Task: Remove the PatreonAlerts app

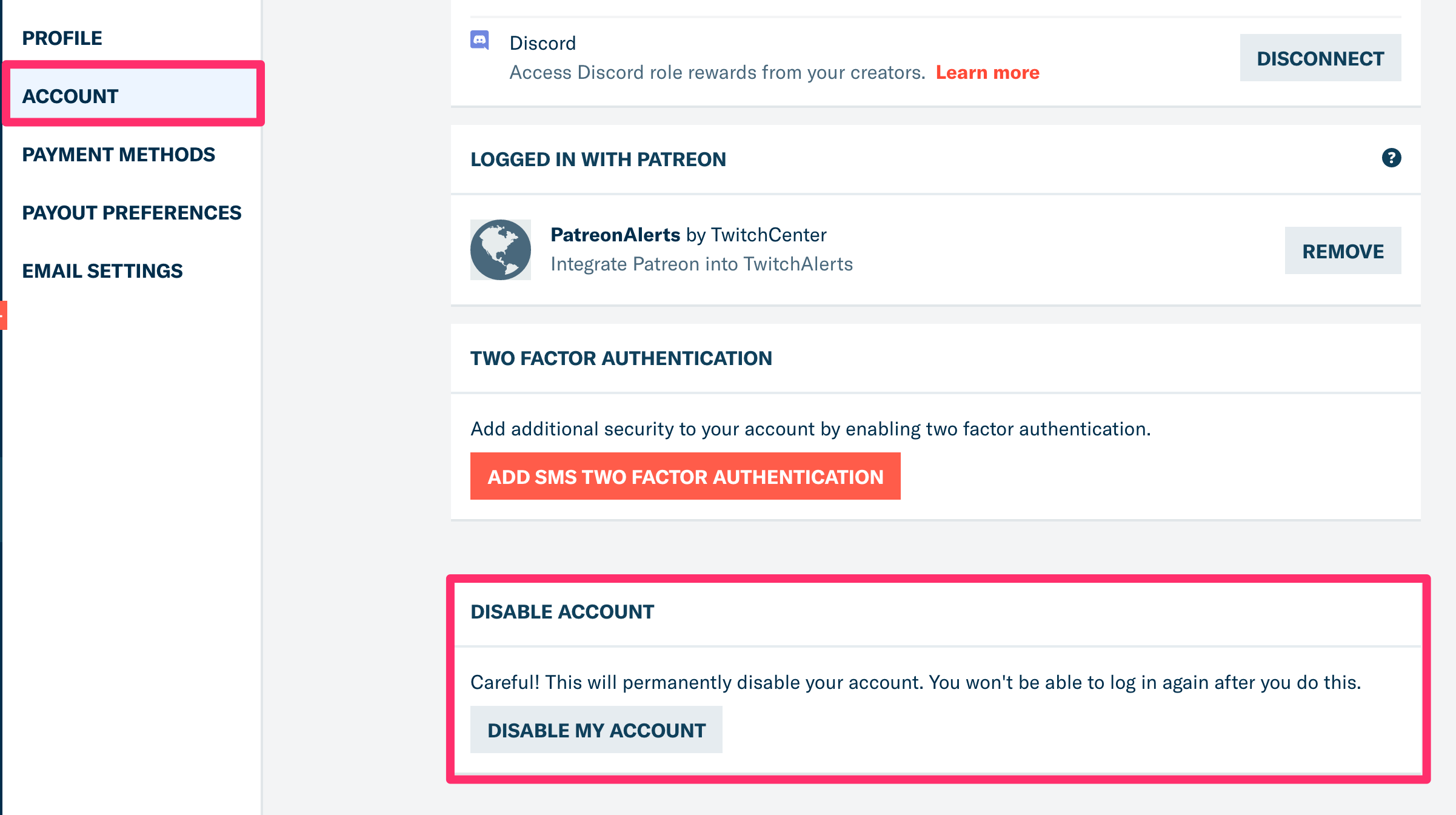Action: [x=1343, y=251]
